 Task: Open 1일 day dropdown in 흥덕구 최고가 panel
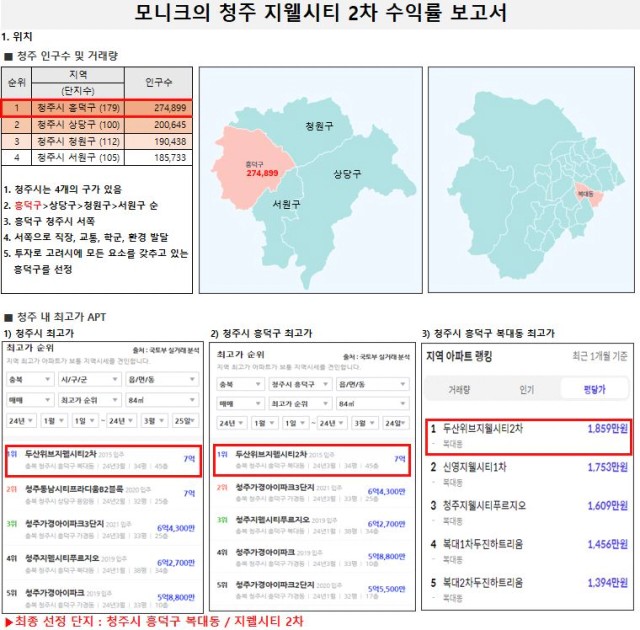296,423
